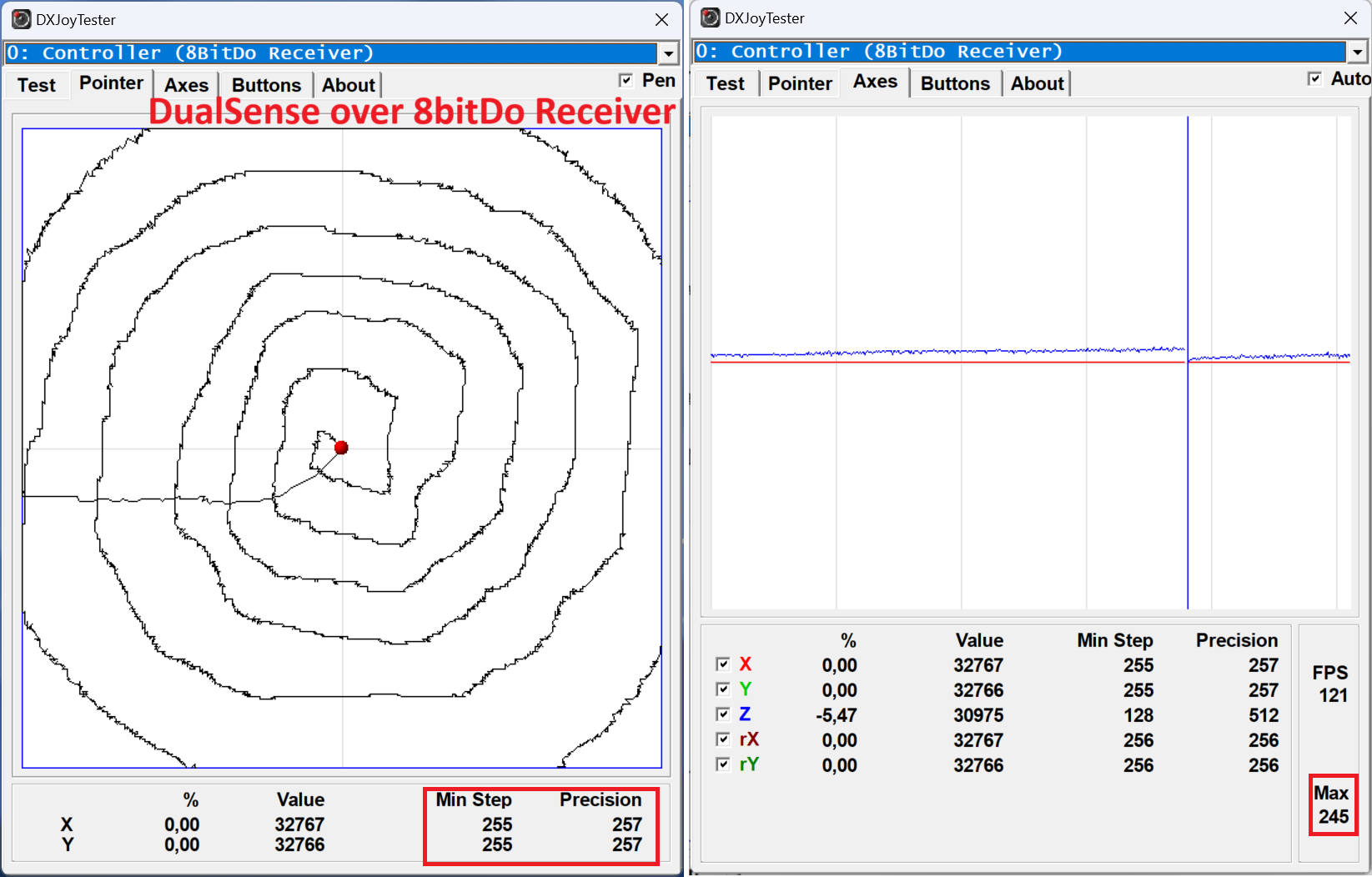Click the Min Step column header in right window

1115,640
